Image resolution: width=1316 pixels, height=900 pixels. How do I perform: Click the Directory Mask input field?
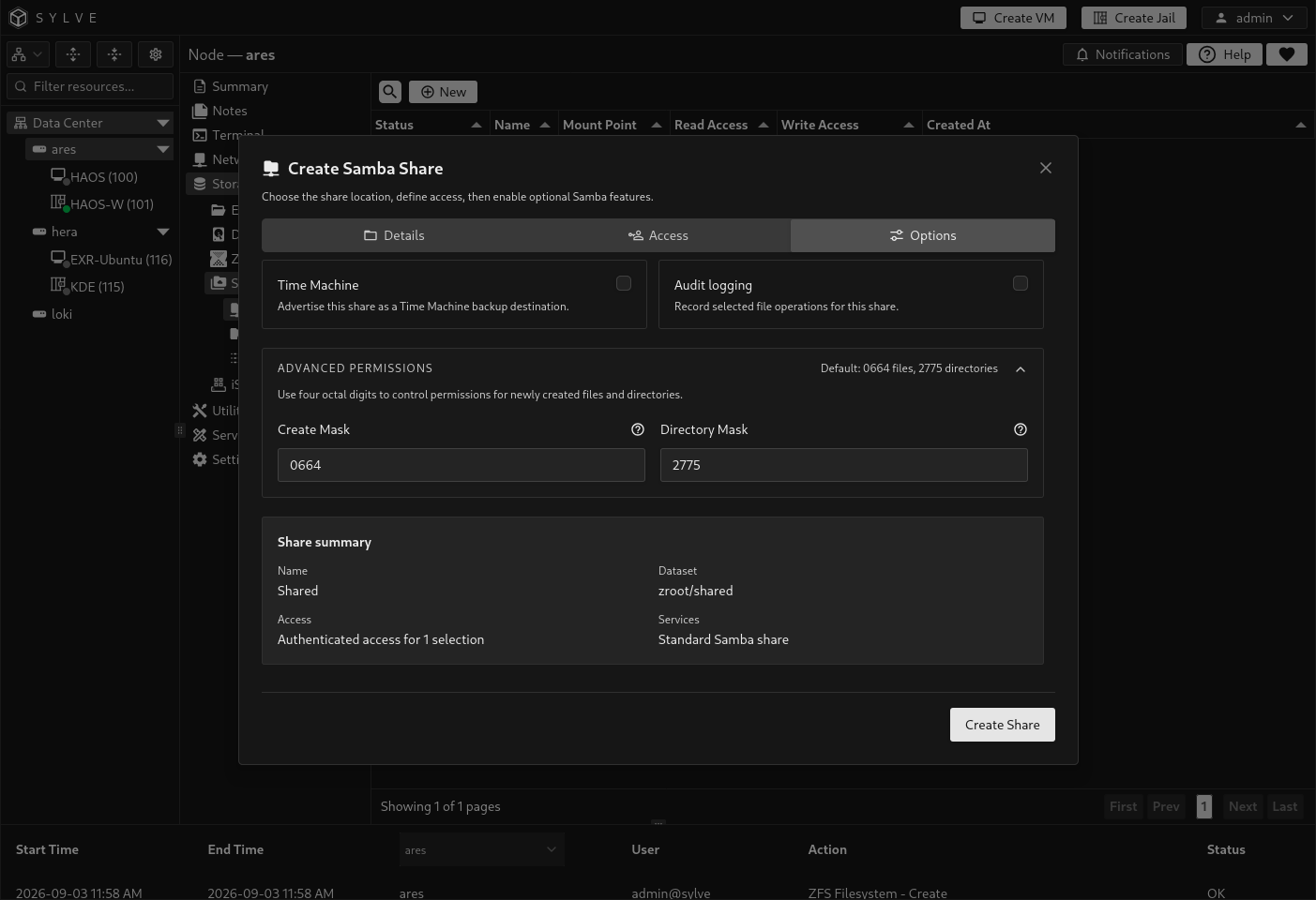pos(844,465)
